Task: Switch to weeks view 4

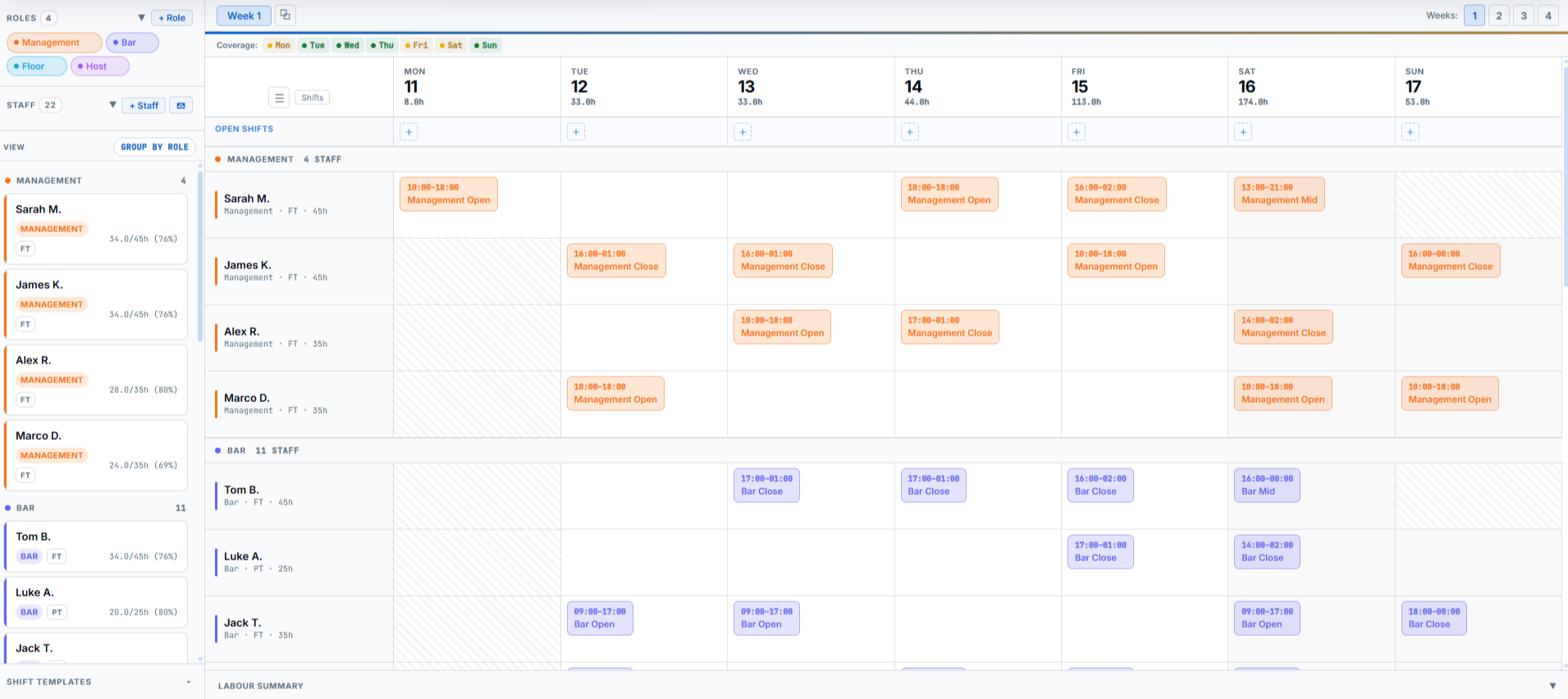Action: [x=1548, y=16]
